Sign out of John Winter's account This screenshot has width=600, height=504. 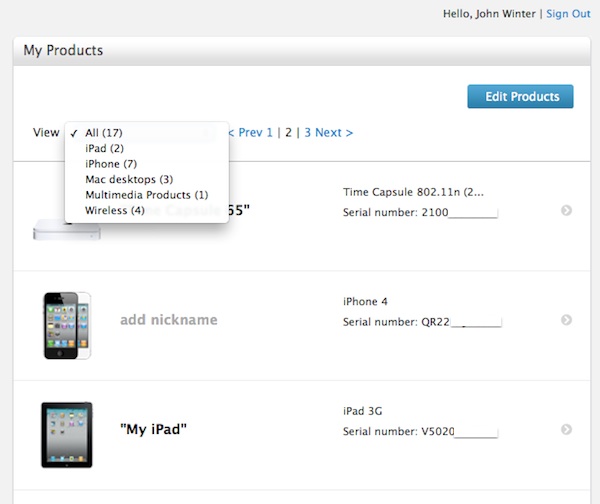568,14
